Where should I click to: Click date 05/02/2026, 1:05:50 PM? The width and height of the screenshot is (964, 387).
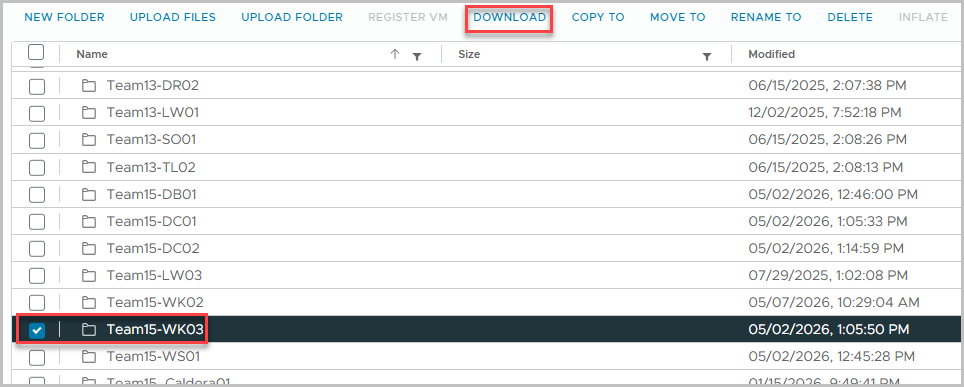[x=829, y=330]
